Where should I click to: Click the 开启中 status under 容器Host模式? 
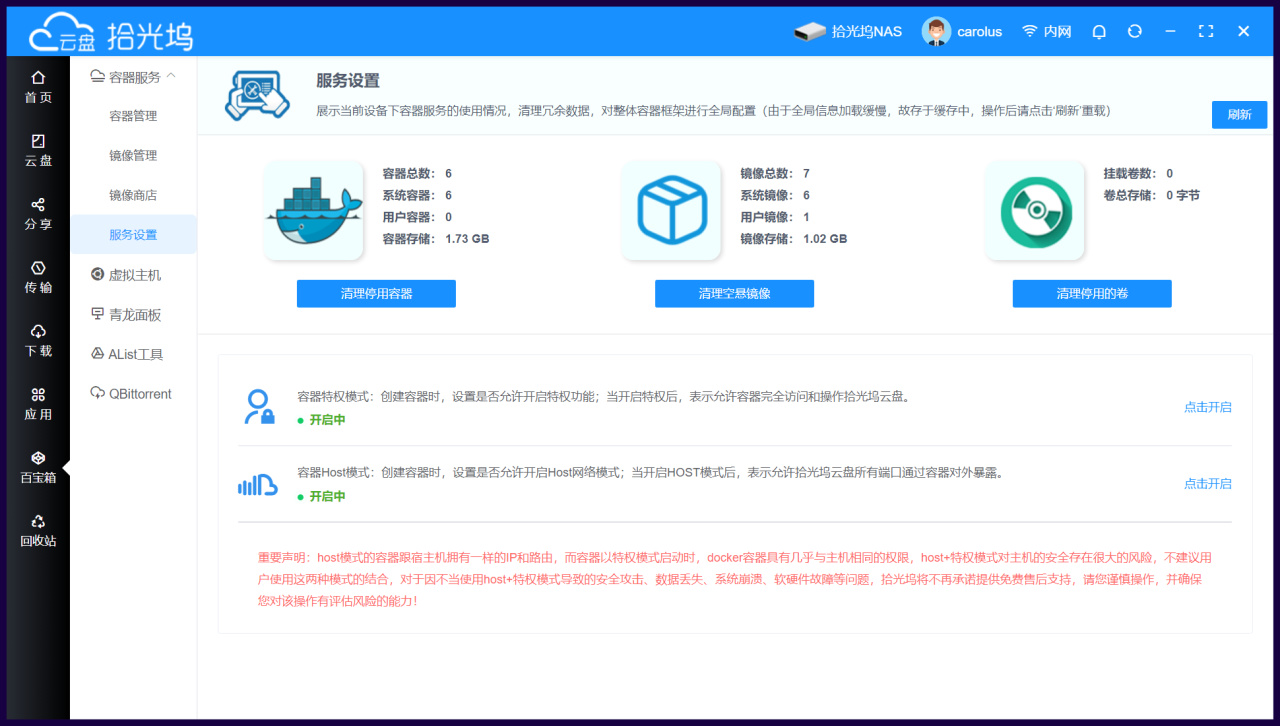322,496
